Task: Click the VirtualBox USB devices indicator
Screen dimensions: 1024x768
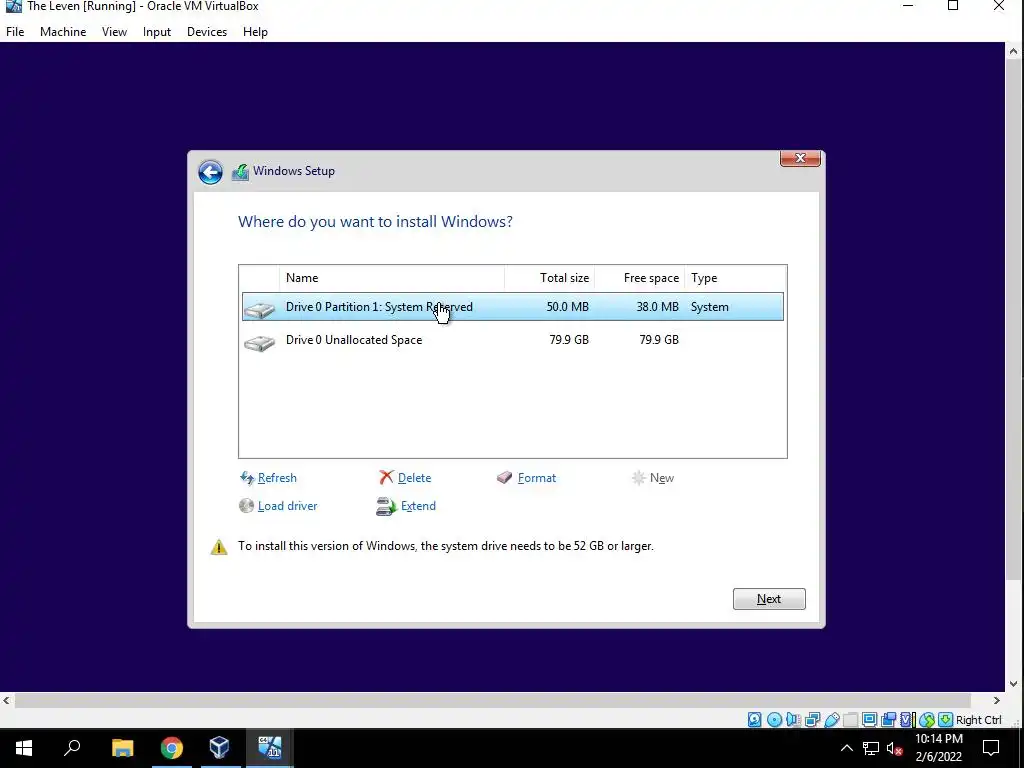Action: (x=831, y=720)
